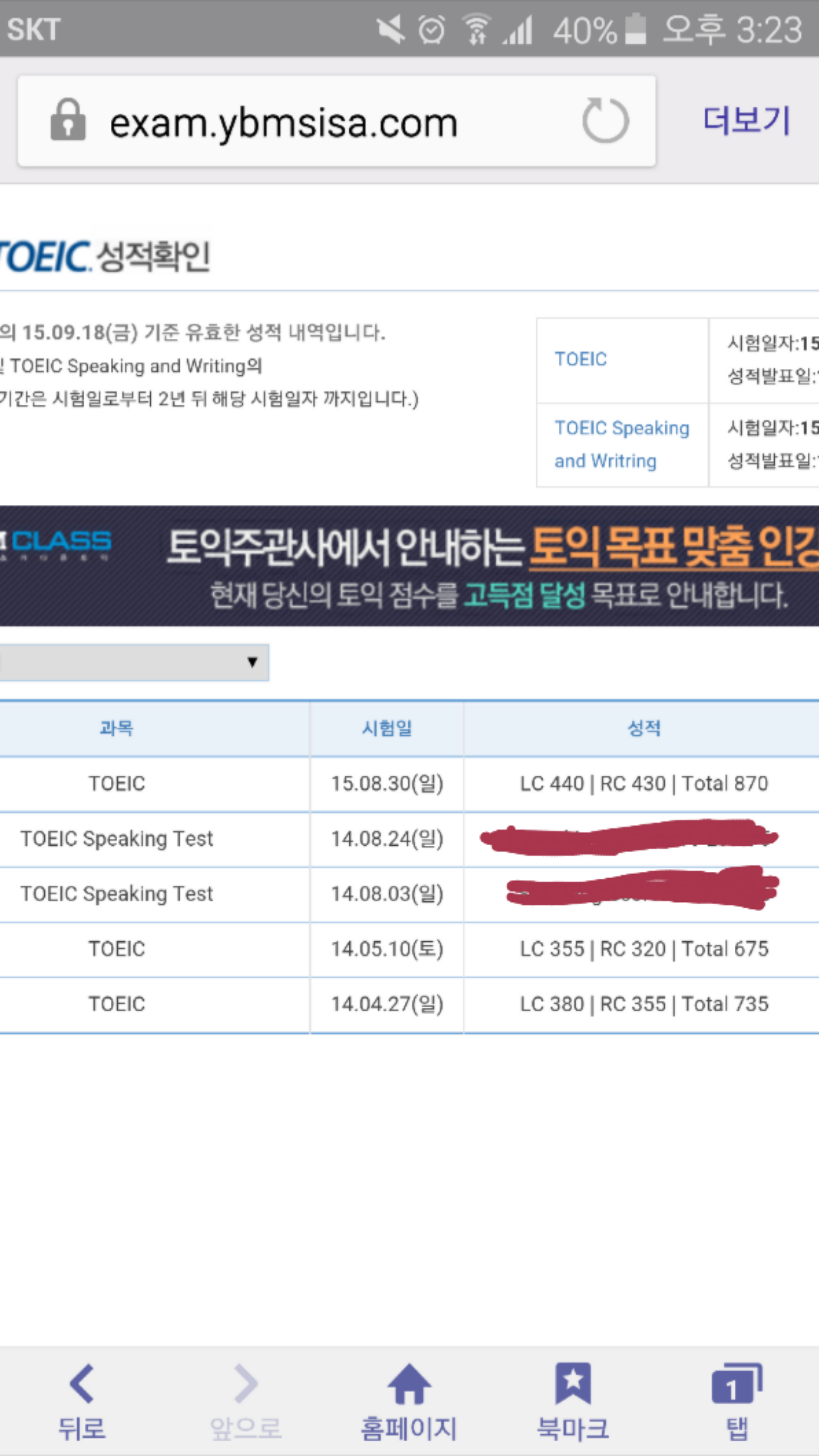The height and width of the screenshot is (1456, 819).
Task: Tap the battery status icon
Action: pos(636,28)
